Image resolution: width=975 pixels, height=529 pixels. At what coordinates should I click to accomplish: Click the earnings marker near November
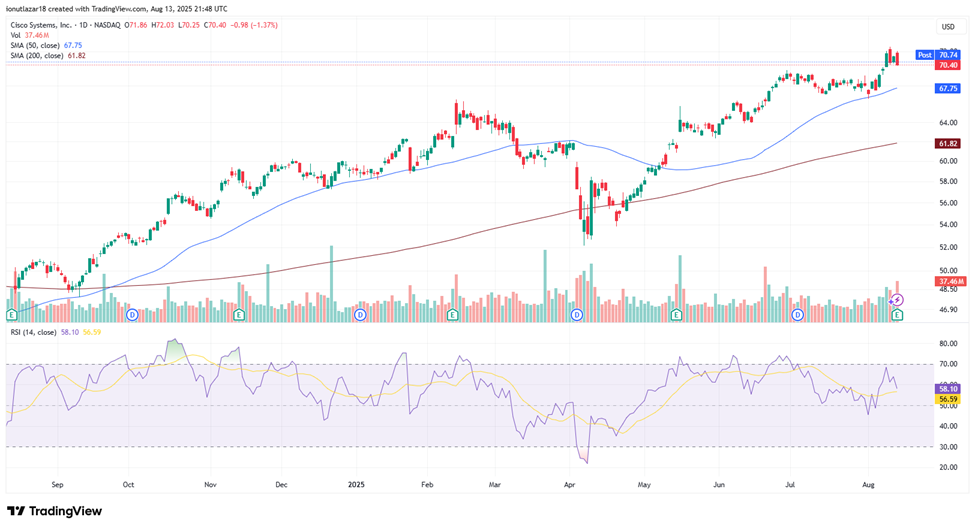click(238, 315)
